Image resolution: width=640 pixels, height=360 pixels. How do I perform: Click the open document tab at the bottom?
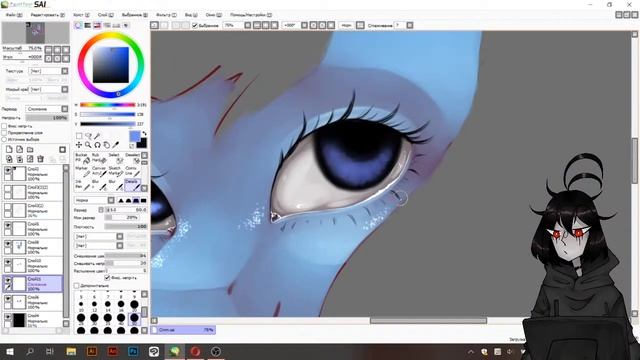click(183, 330)
